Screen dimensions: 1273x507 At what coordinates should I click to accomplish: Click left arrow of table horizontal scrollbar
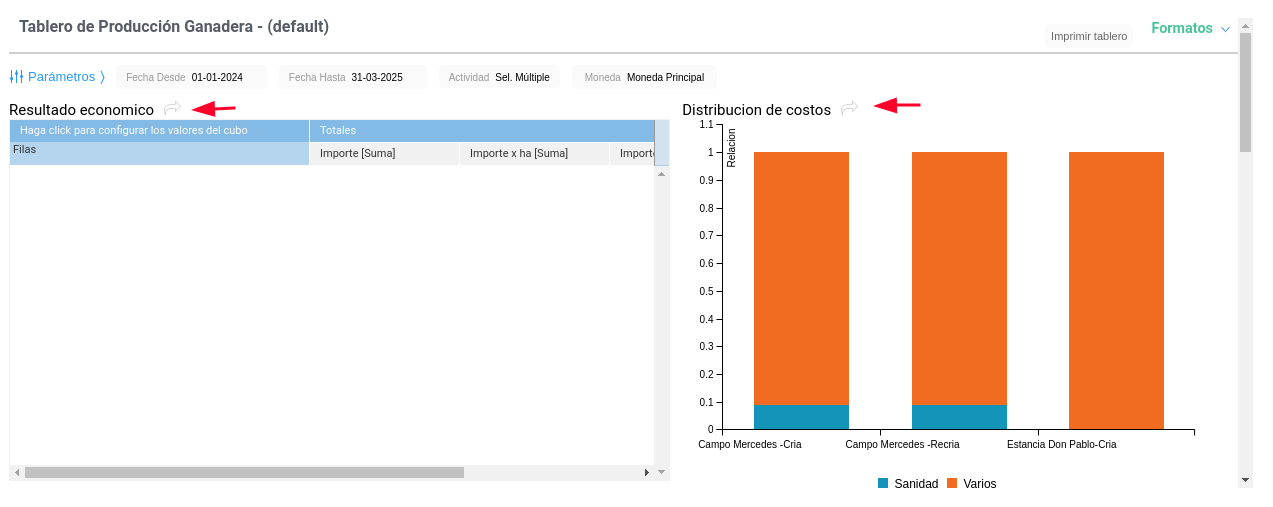click(17, 472)
